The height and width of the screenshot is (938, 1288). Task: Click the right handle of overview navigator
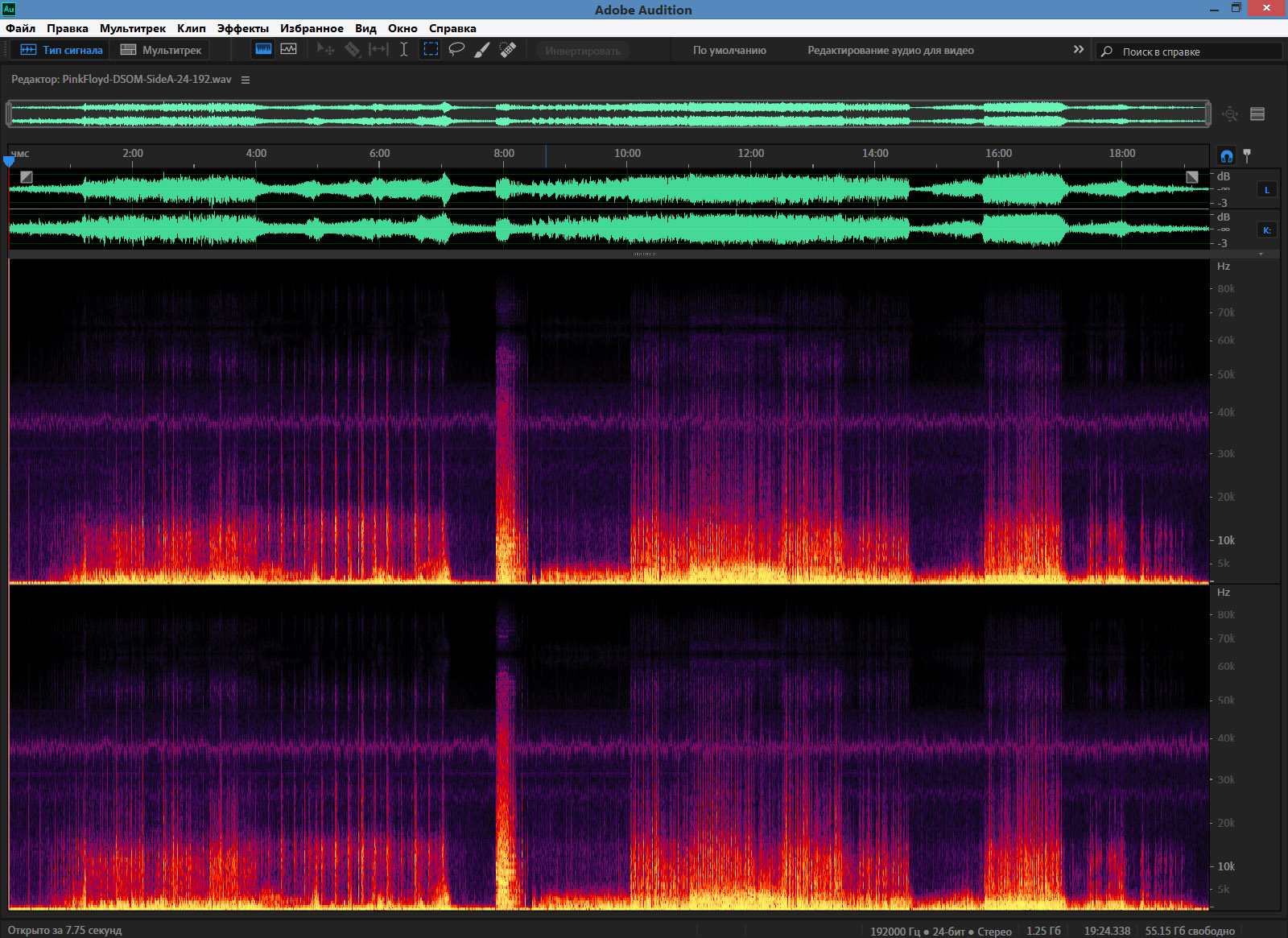click(x=1207, y=114)
